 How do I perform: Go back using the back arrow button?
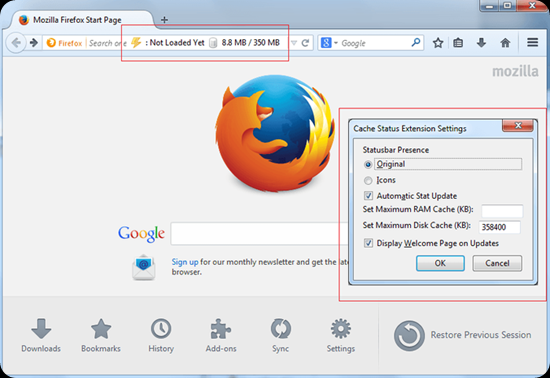pos(16,43)
